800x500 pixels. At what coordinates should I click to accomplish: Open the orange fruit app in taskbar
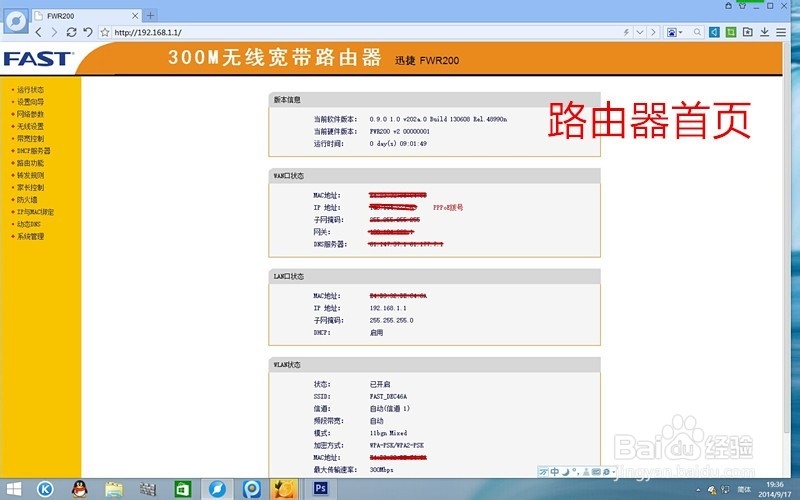tap(284, 489)
